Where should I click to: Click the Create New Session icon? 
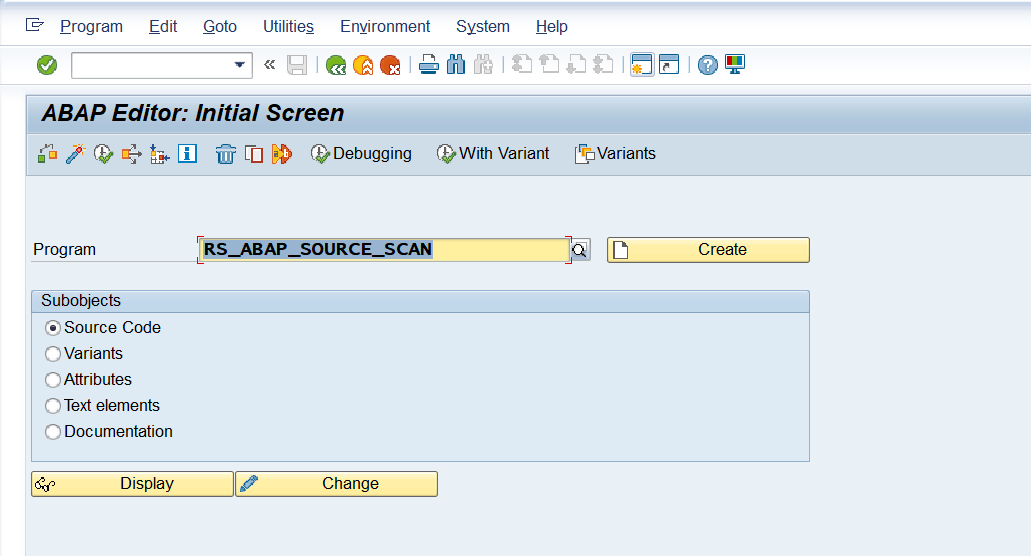(x=642, y=65)
